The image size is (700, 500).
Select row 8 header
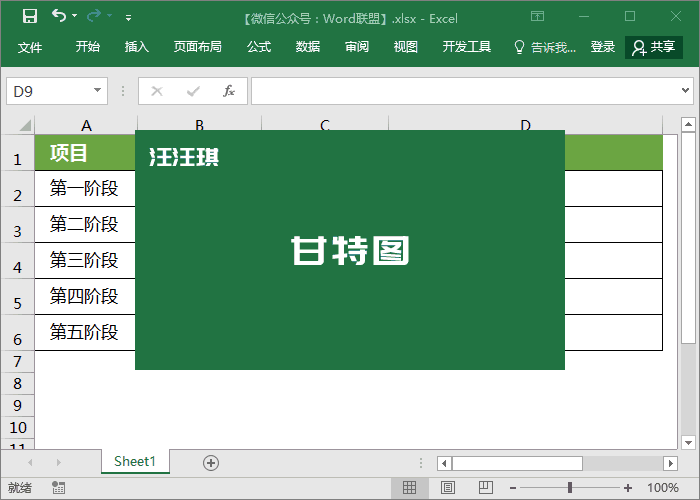17,383
